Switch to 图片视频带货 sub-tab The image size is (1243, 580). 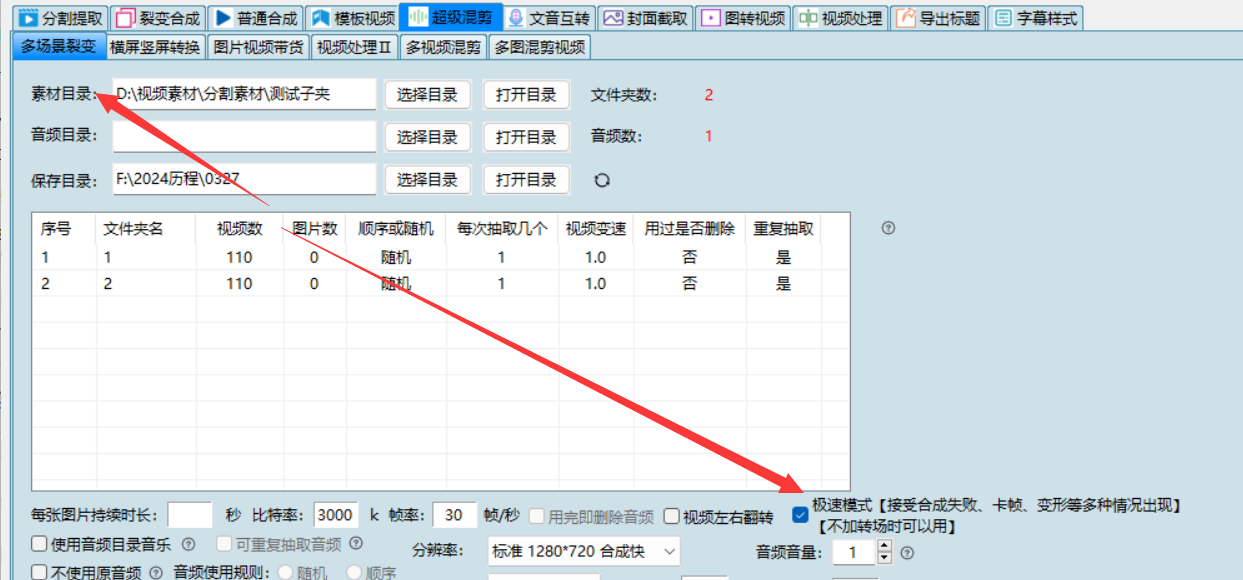pos(259,46)
